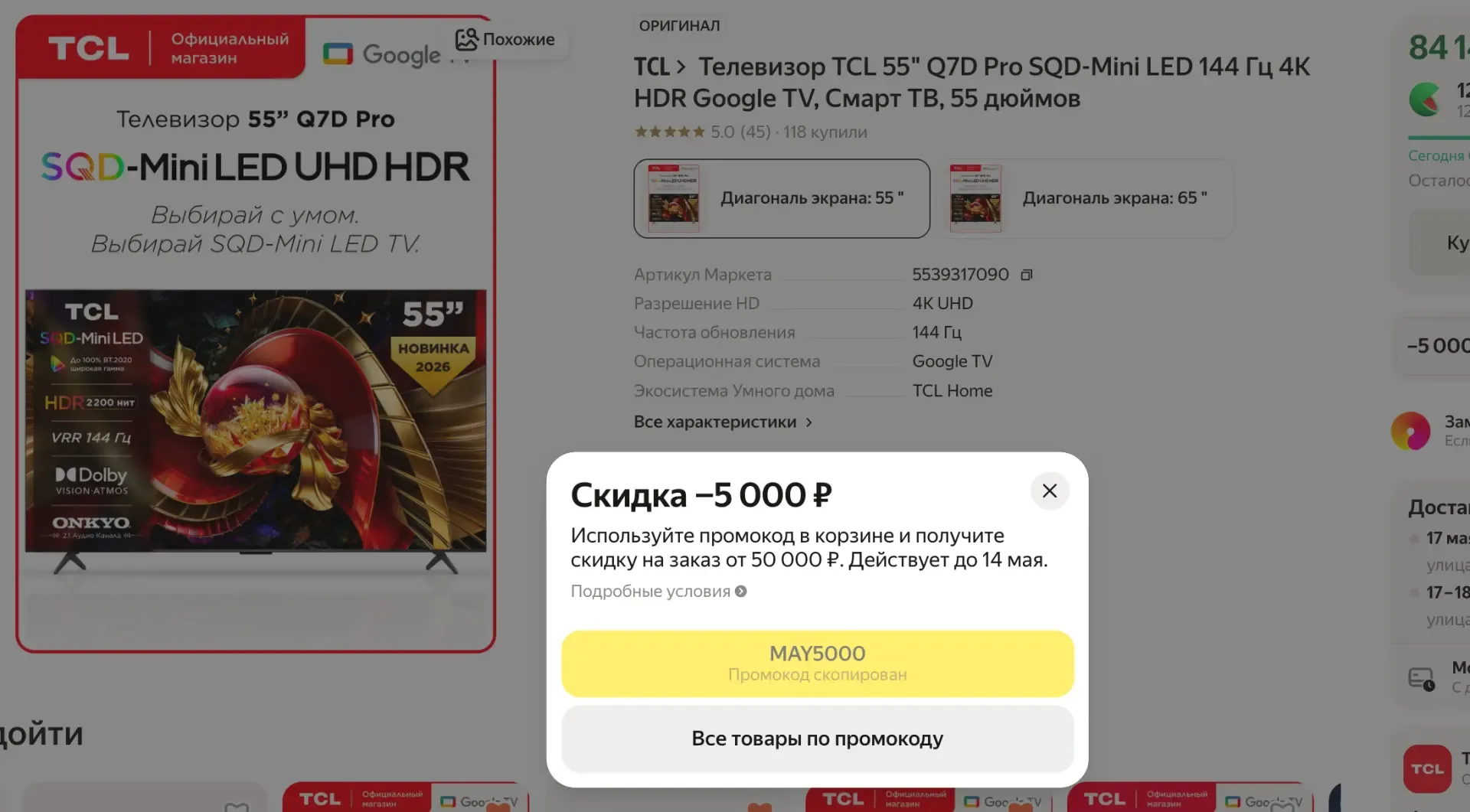
Task: Expand Все характеристики
Action: (723, 422)
